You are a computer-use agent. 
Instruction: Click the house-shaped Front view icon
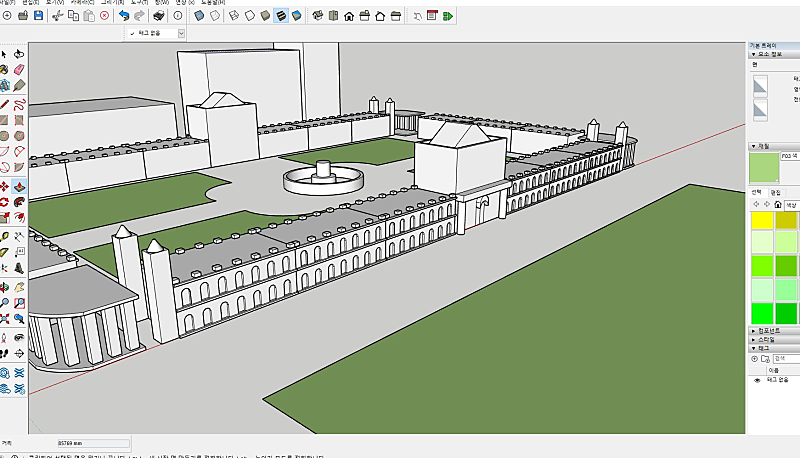pyautogui.click(x=348, y=16)
